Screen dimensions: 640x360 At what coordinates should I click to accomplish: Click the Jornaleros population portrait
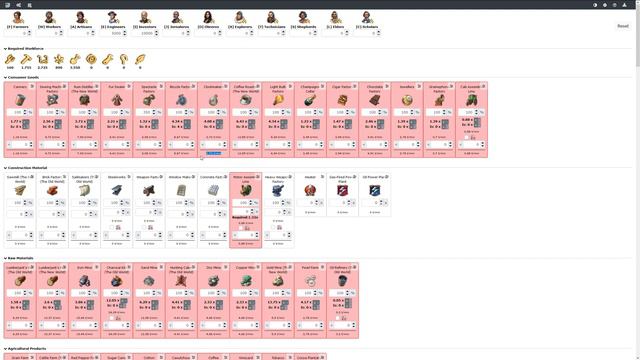[176, 17]
